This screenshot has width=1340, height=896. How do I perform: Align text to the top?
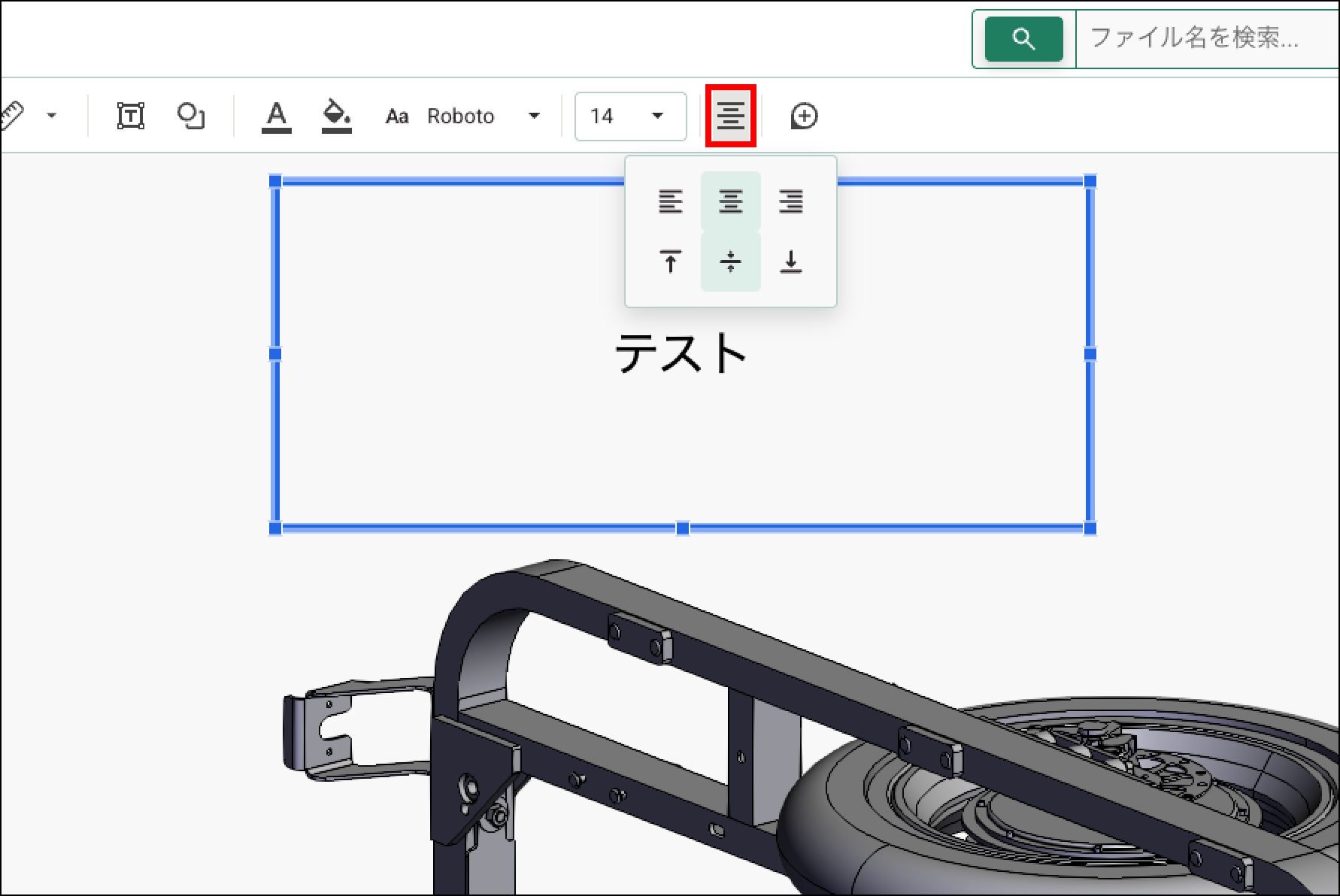[x=670, y=262]
